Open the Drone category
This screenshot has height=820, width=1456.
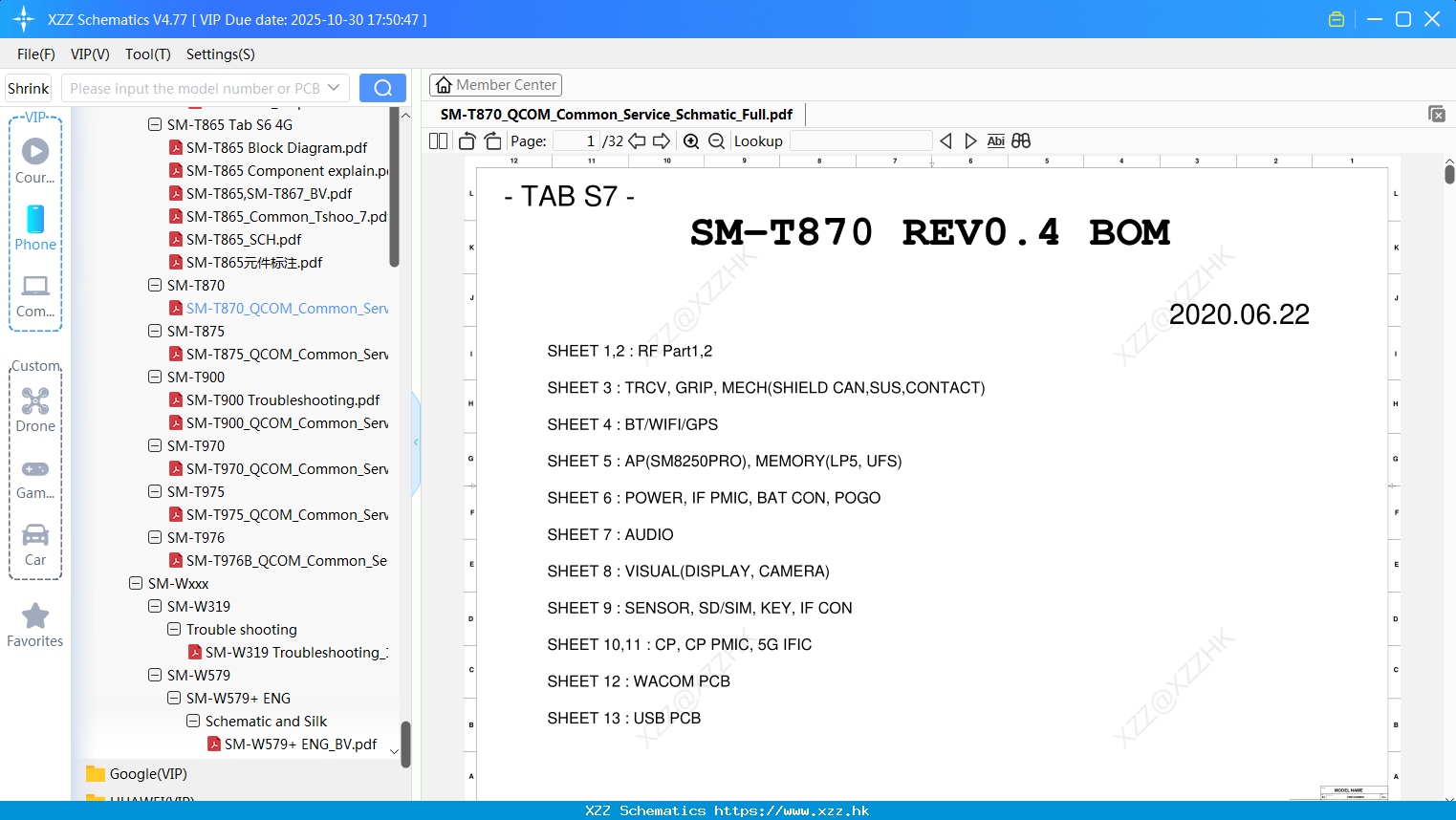click(35, 410)
